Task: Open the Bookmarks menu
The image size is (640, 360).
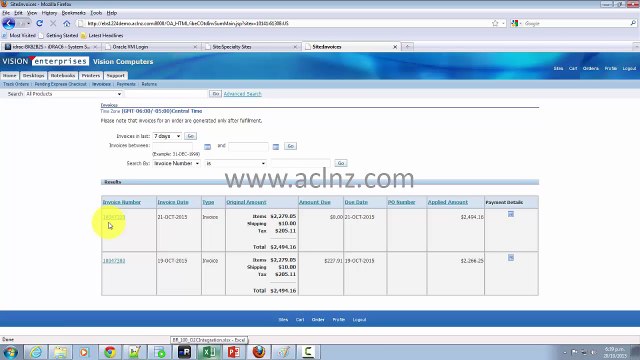Action: coord(73,13)
